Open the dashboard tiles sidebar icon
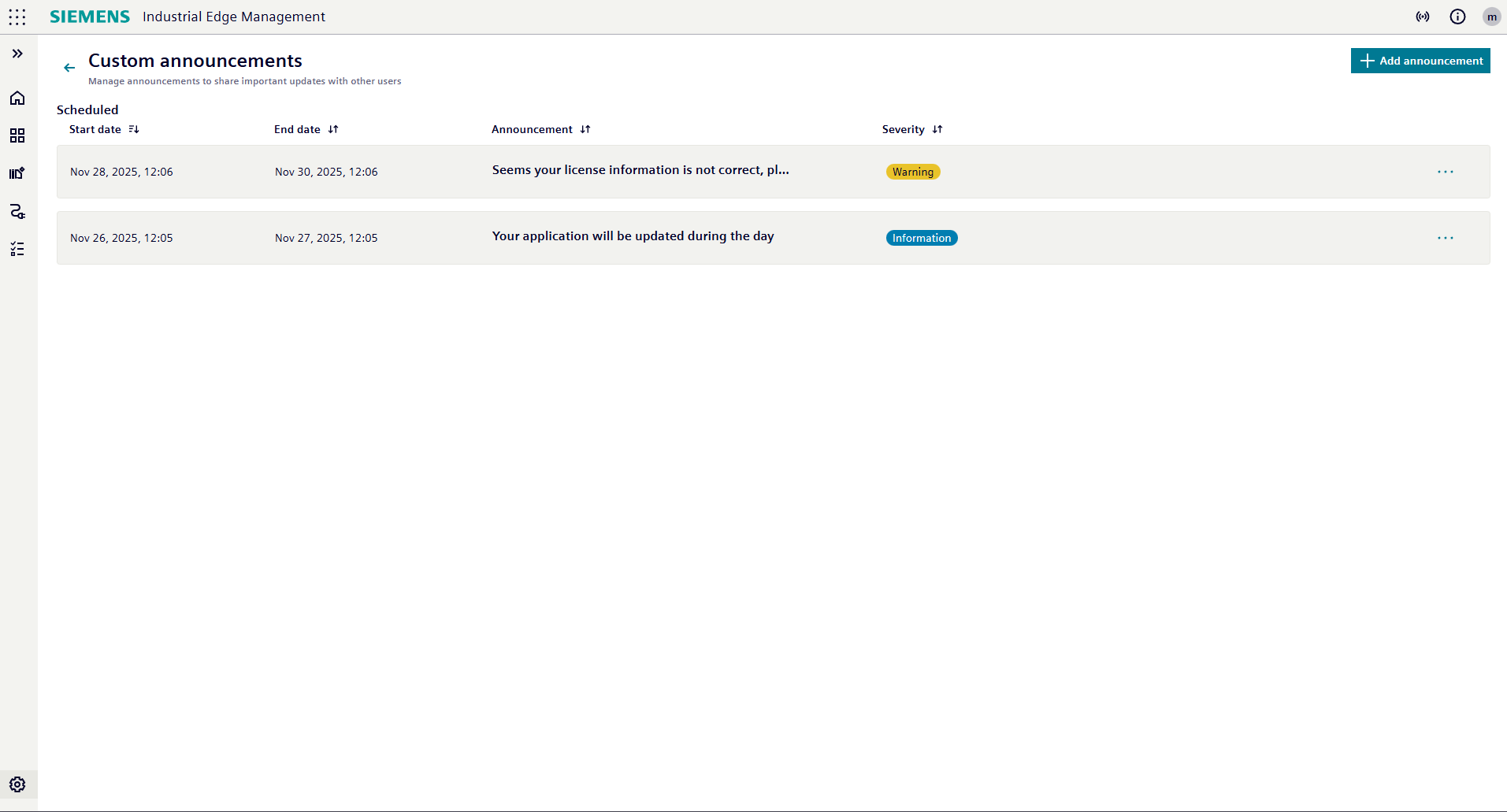 click(x=17, y=135)
